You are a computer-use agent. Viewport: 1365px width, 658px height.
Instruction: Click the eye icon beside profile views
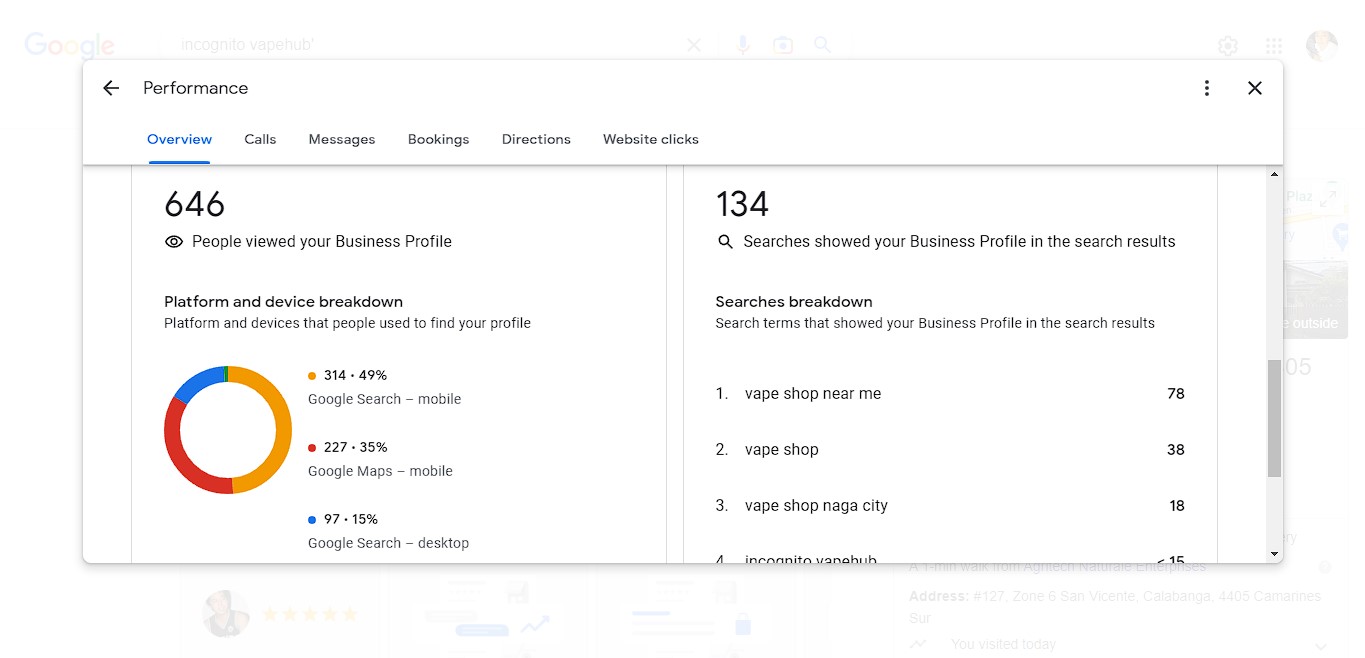click(174, 242)
